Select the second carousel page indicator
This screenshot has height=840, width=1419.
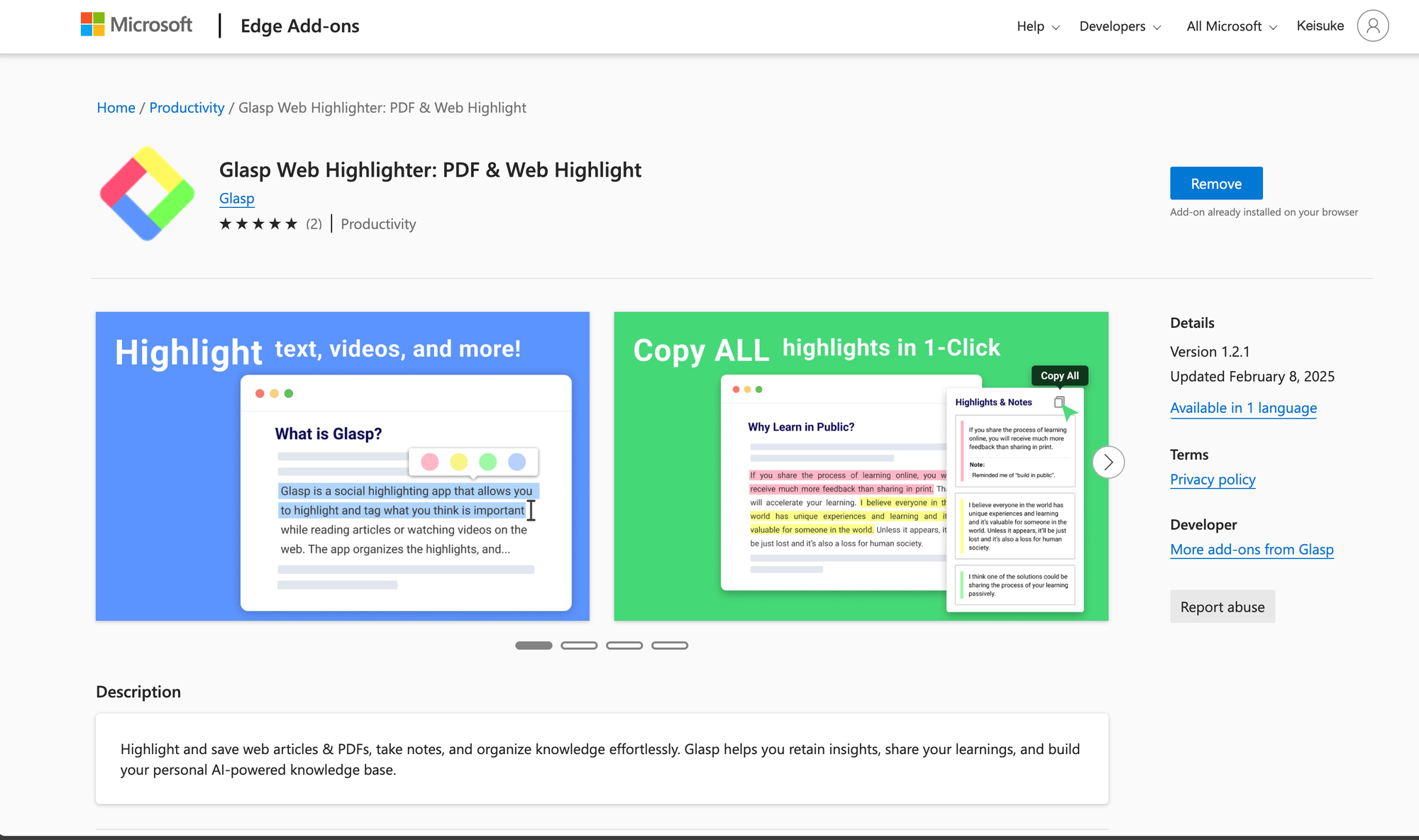tap(579, 646)
